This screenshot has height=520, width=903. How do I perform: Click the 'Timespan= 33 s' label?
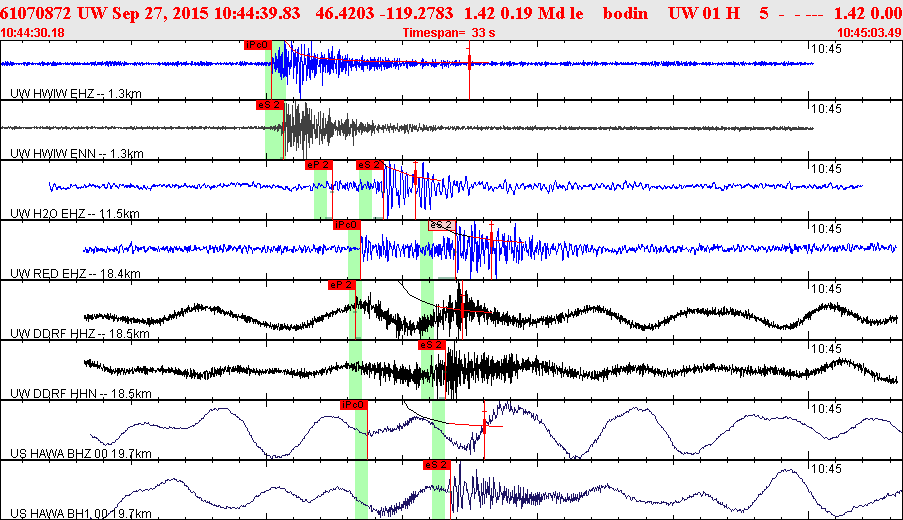coord(449,32)
